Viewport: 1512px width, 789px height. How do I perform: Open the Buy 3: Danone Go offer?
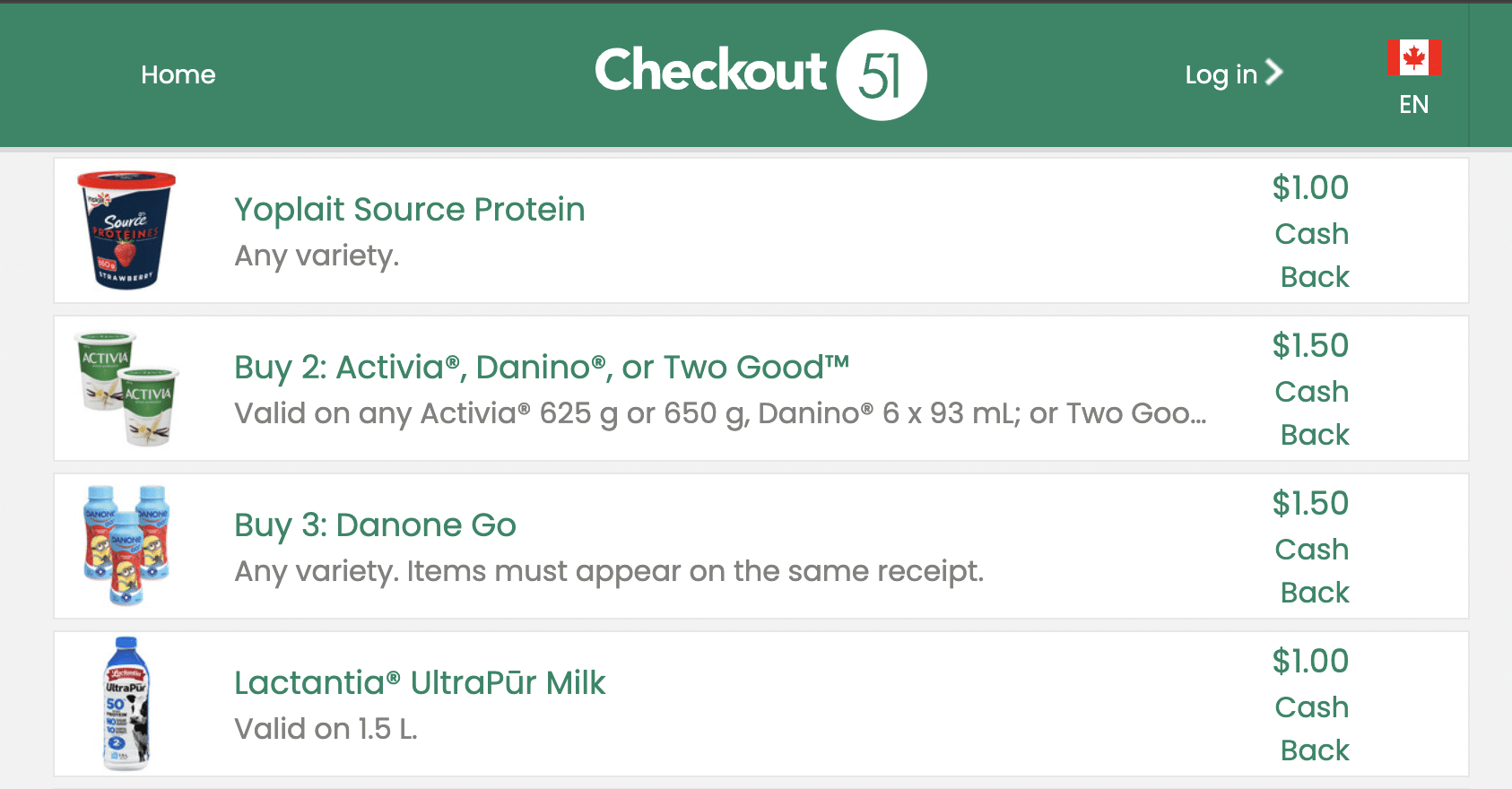click(x=375, y=525)
